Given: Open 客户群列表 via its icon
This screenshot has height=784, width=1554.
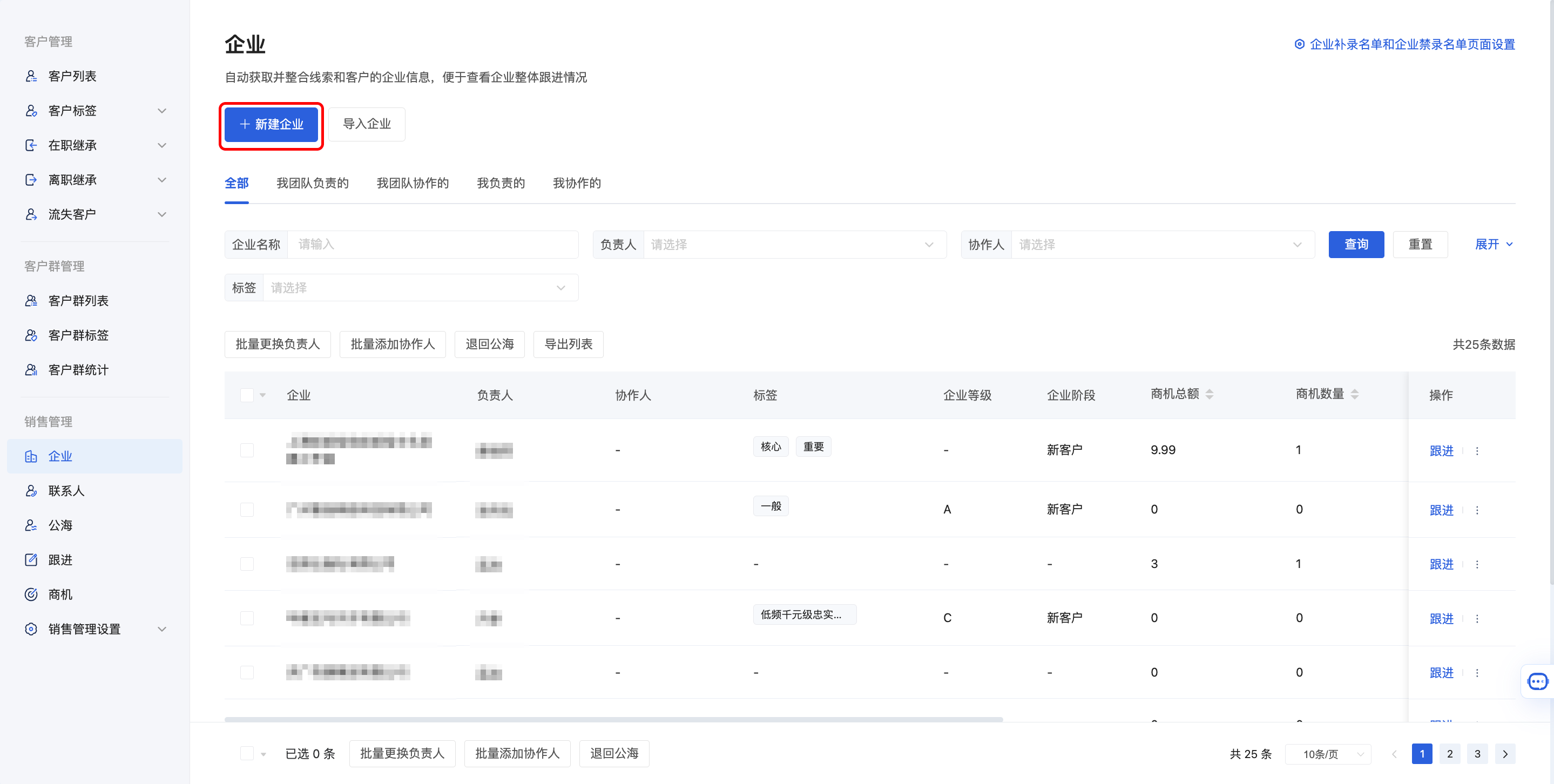Looking at the screenshot, I should click(31, 300).
